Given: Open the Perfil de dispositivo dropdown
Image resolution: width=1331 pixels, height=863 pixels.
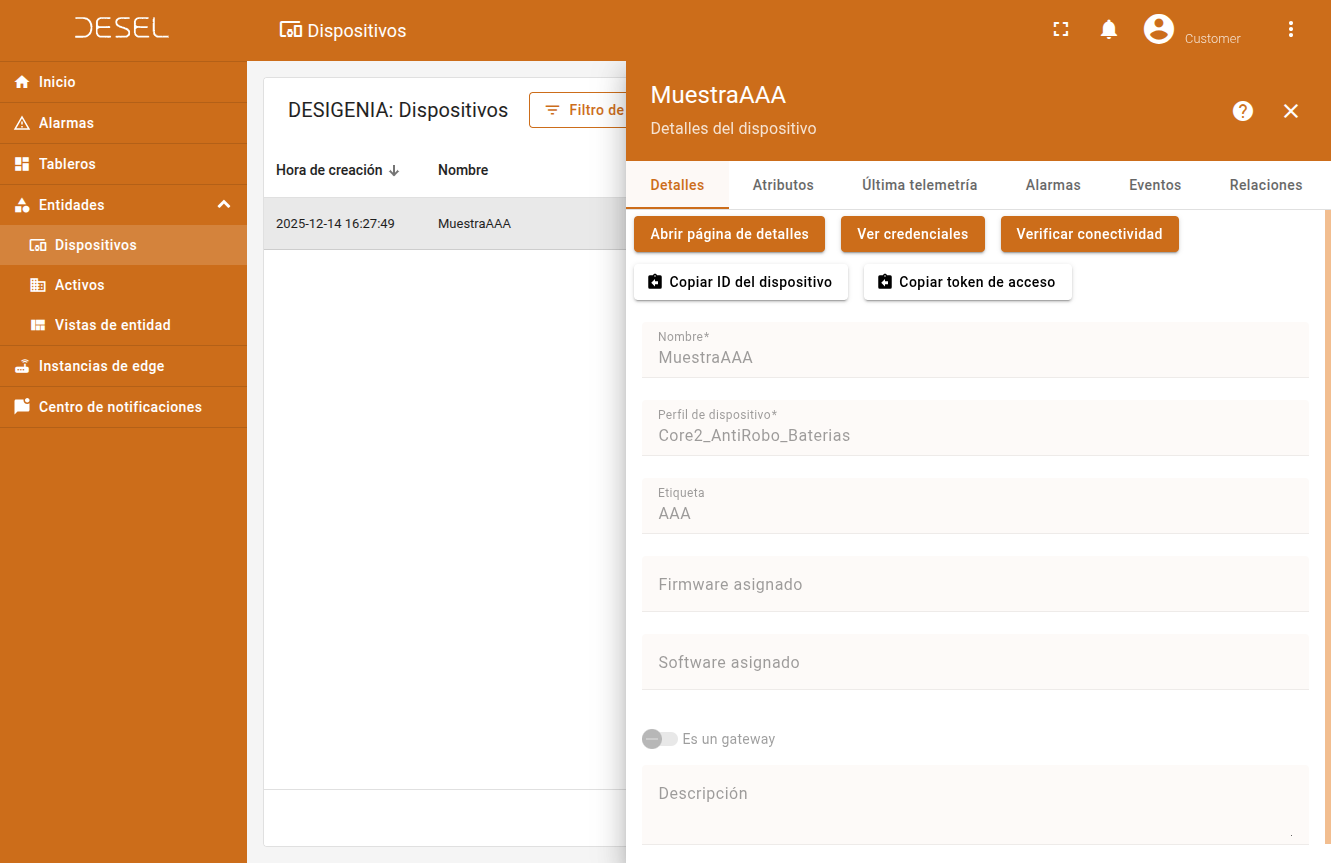Looking at the screenshot, I should (x=975, y=435).
